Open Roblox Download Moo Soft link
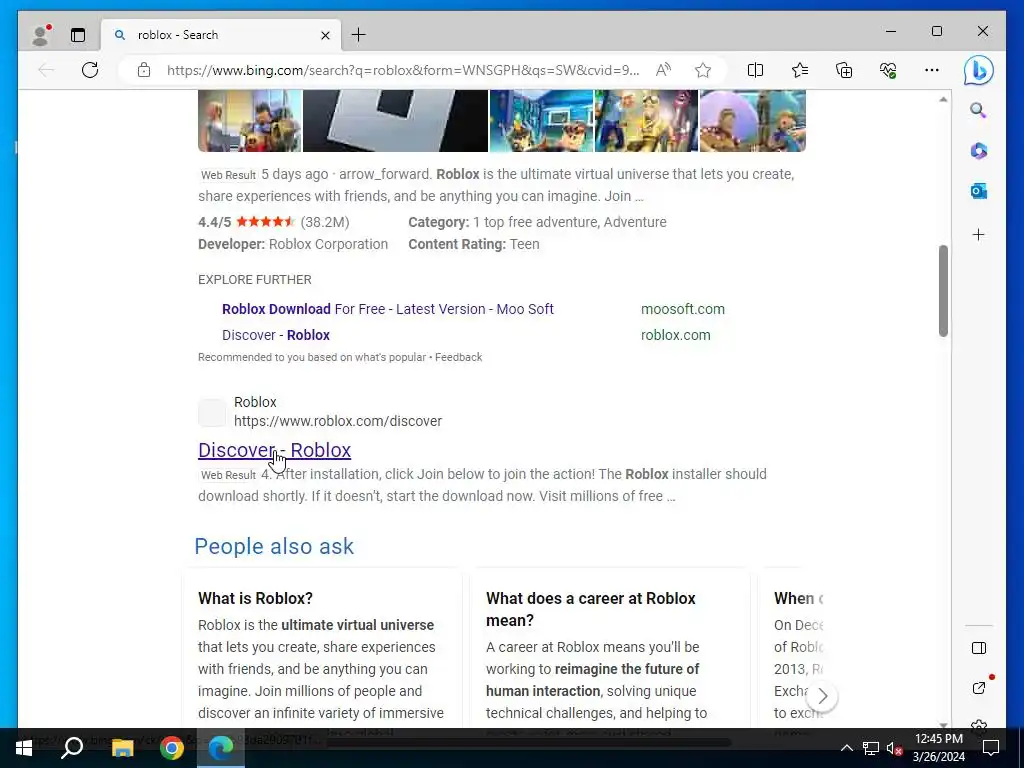This screenshot has height=768, width=1024. click(388, 309)
